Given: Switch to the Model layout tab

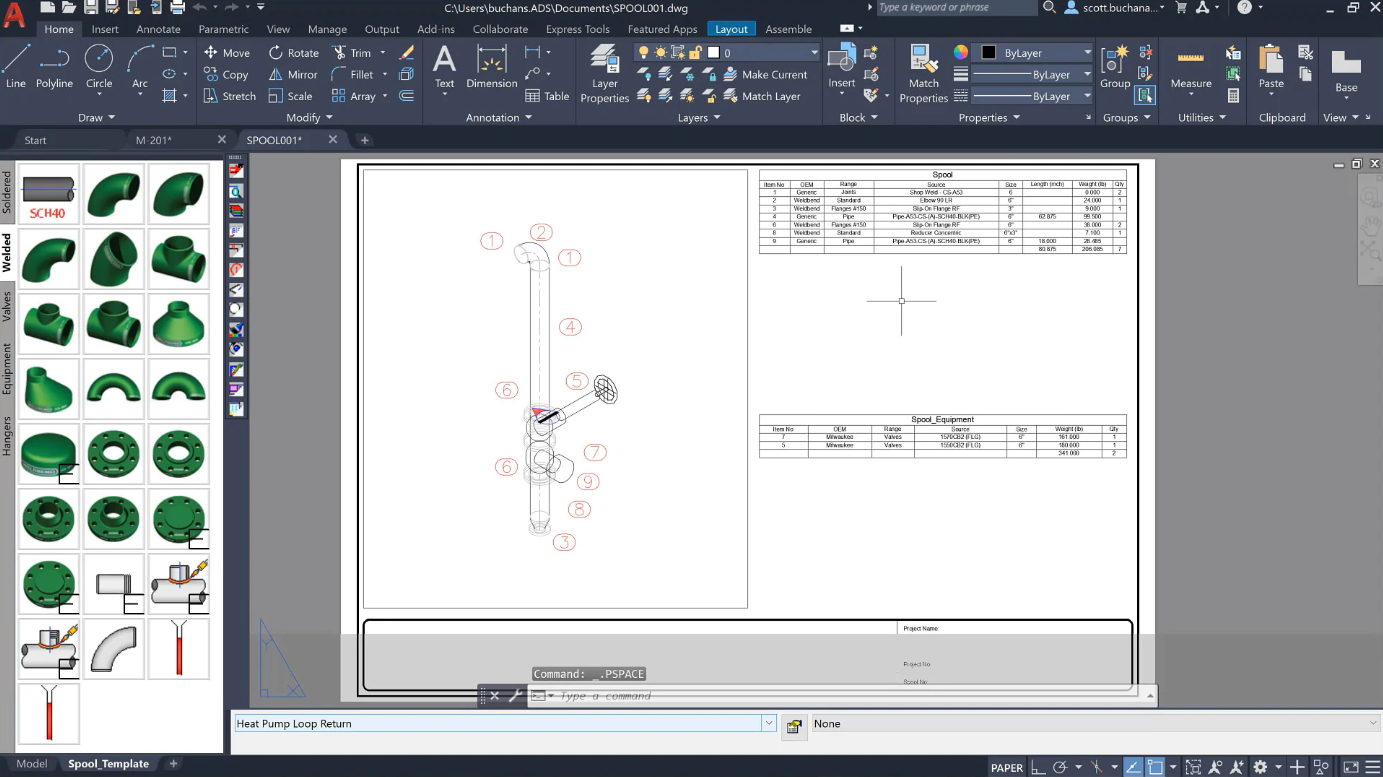Looking at the screenshot, I should point(31,764).
